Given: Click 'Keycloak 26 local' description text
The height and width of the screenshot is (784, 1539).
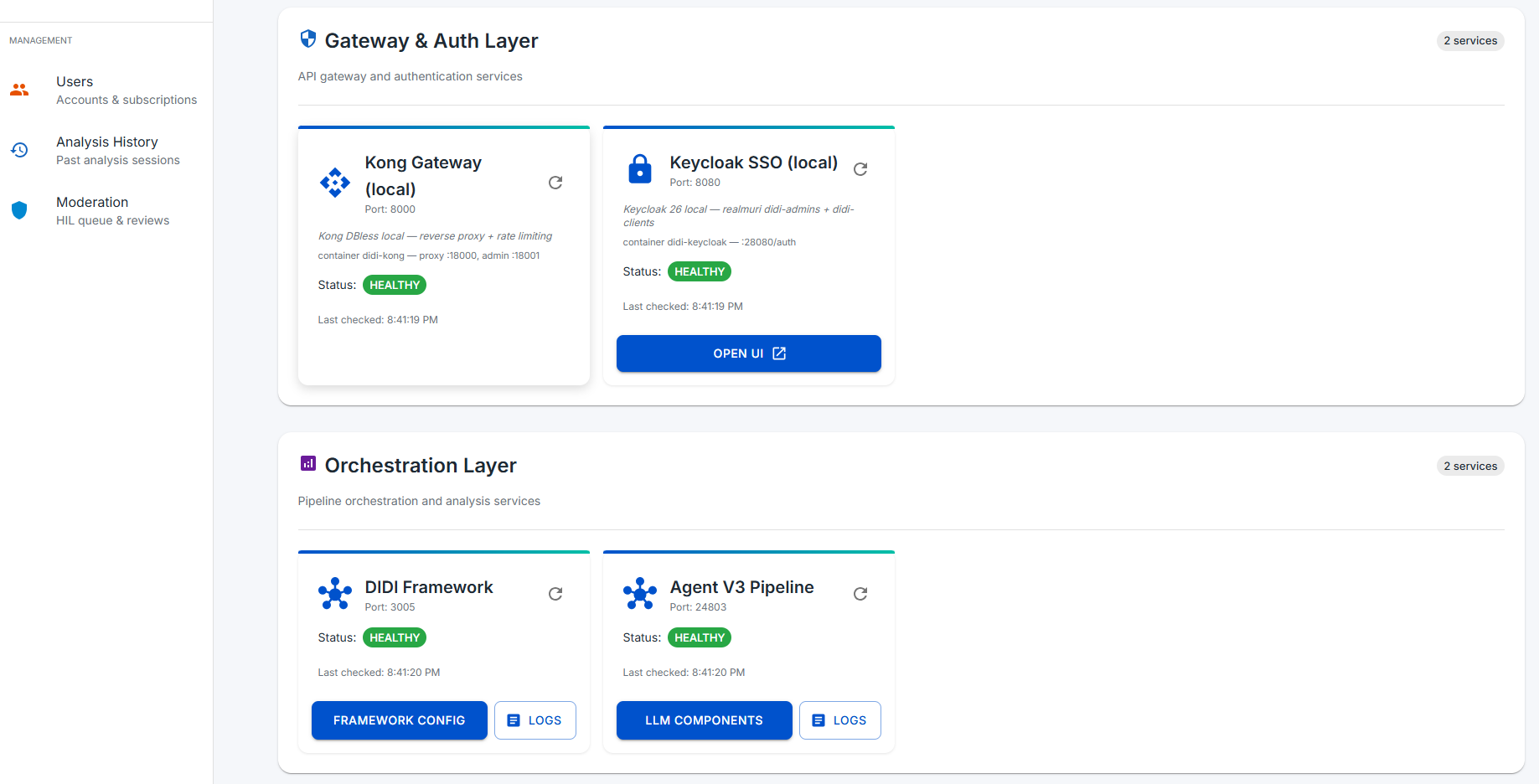Looking at the screenshot, I should (x=739, y=216).
